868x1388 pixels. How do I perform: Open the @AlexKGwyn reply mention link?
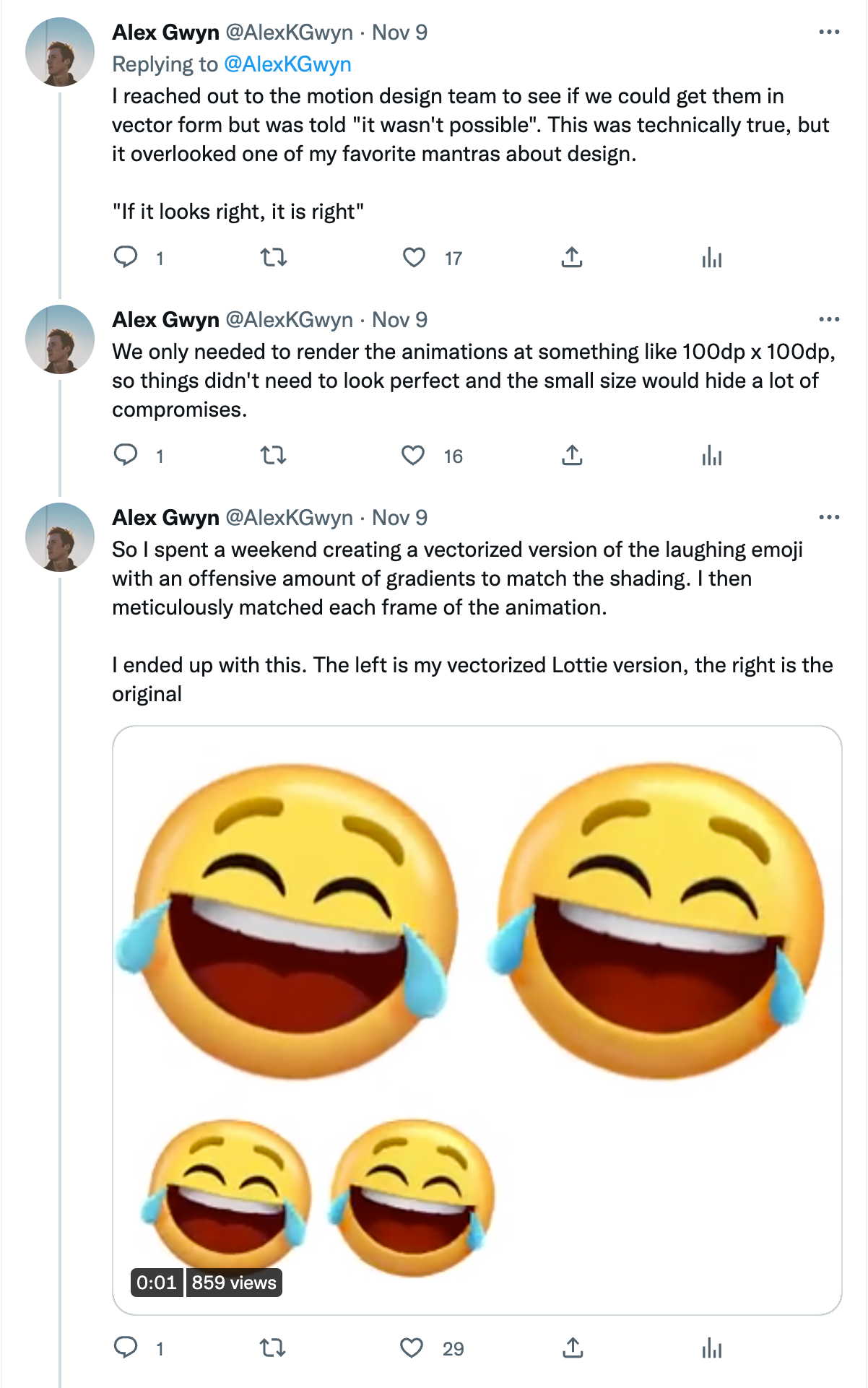(287, 64)
